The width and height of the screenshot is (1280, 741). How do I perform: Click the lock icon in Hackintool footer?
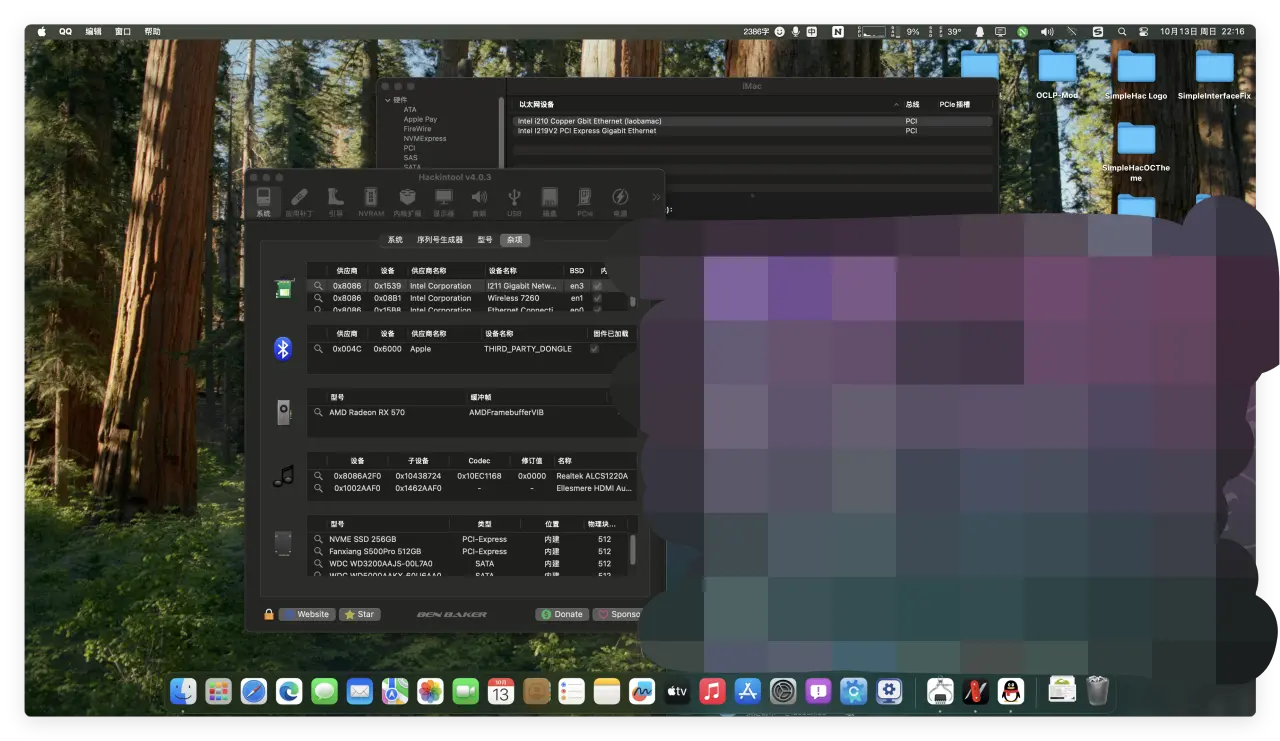pyautogui.click(x=269, y=614)
